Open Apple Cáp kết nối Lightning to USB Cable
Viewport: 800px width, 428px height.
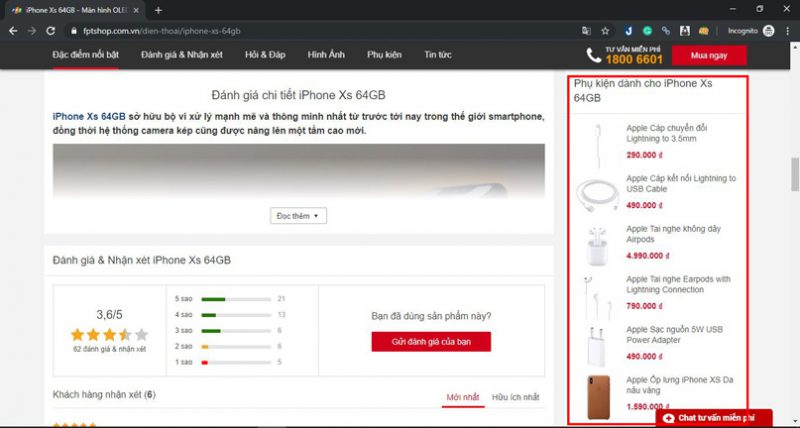[x=681, y=184]
